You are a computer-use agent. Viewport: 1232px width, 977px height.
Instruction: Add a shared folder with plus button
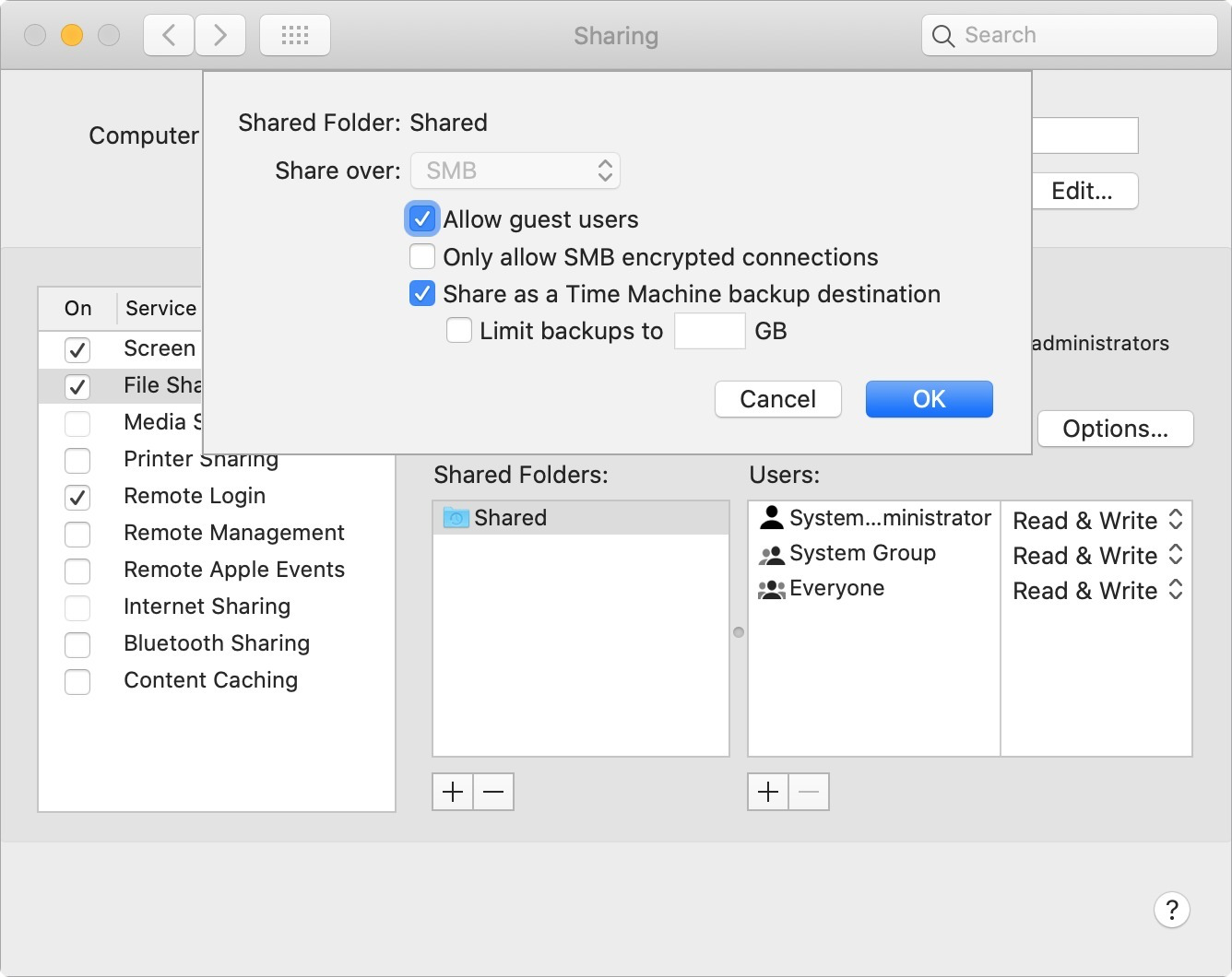453,792
